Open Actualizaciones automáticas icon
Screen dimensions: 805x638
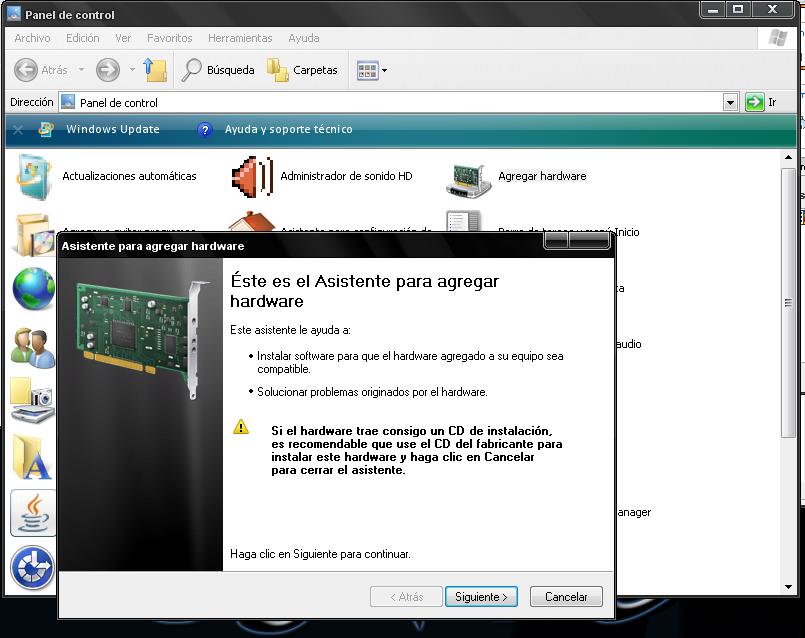[x=34, y=177]
